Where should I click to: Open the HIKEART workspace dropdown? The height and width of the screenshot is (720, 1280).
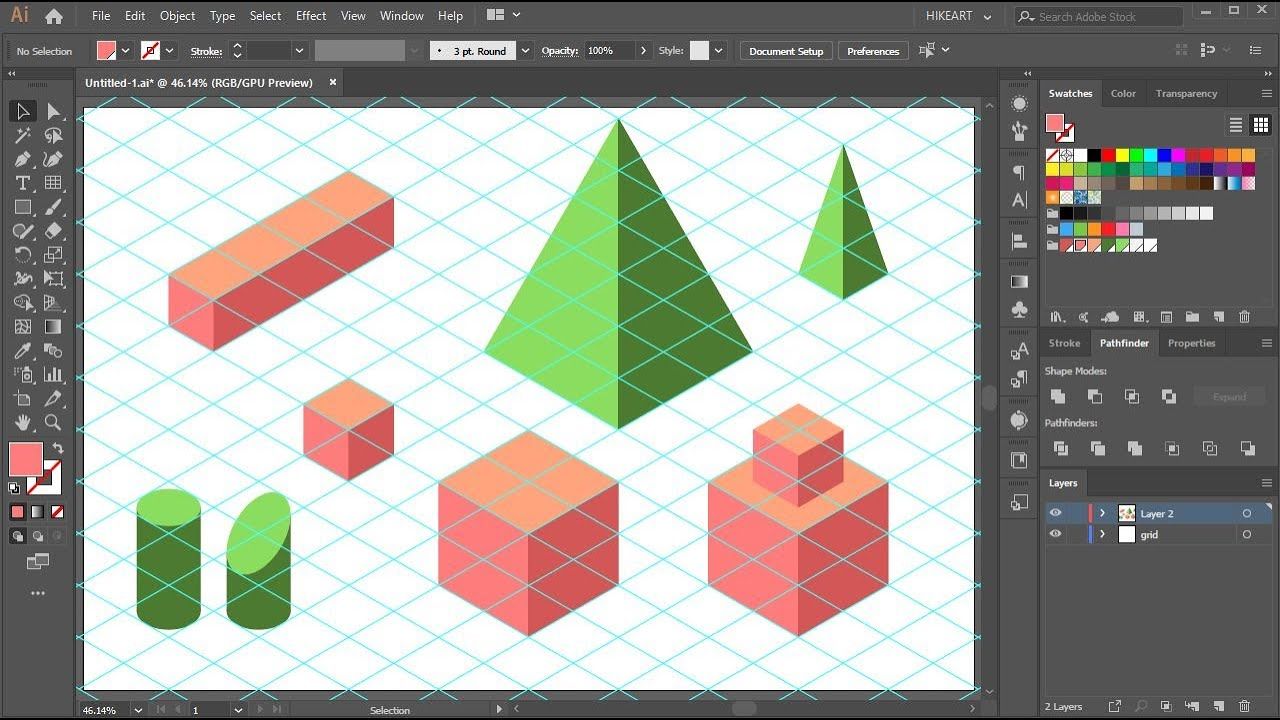[958, 16]
